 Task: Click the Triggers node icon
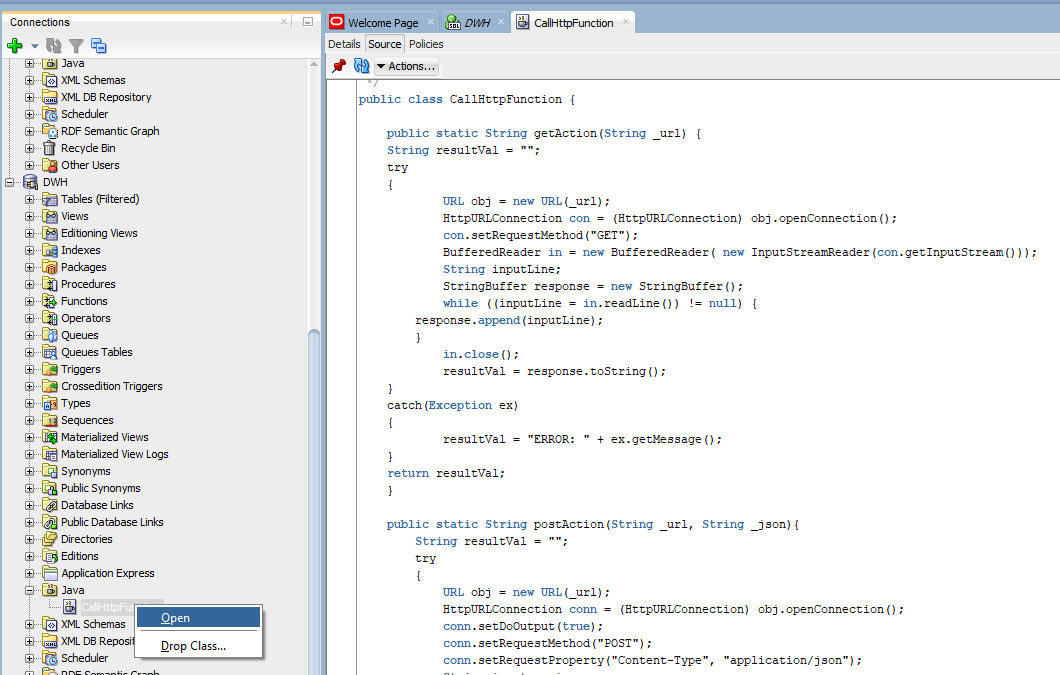49,369
